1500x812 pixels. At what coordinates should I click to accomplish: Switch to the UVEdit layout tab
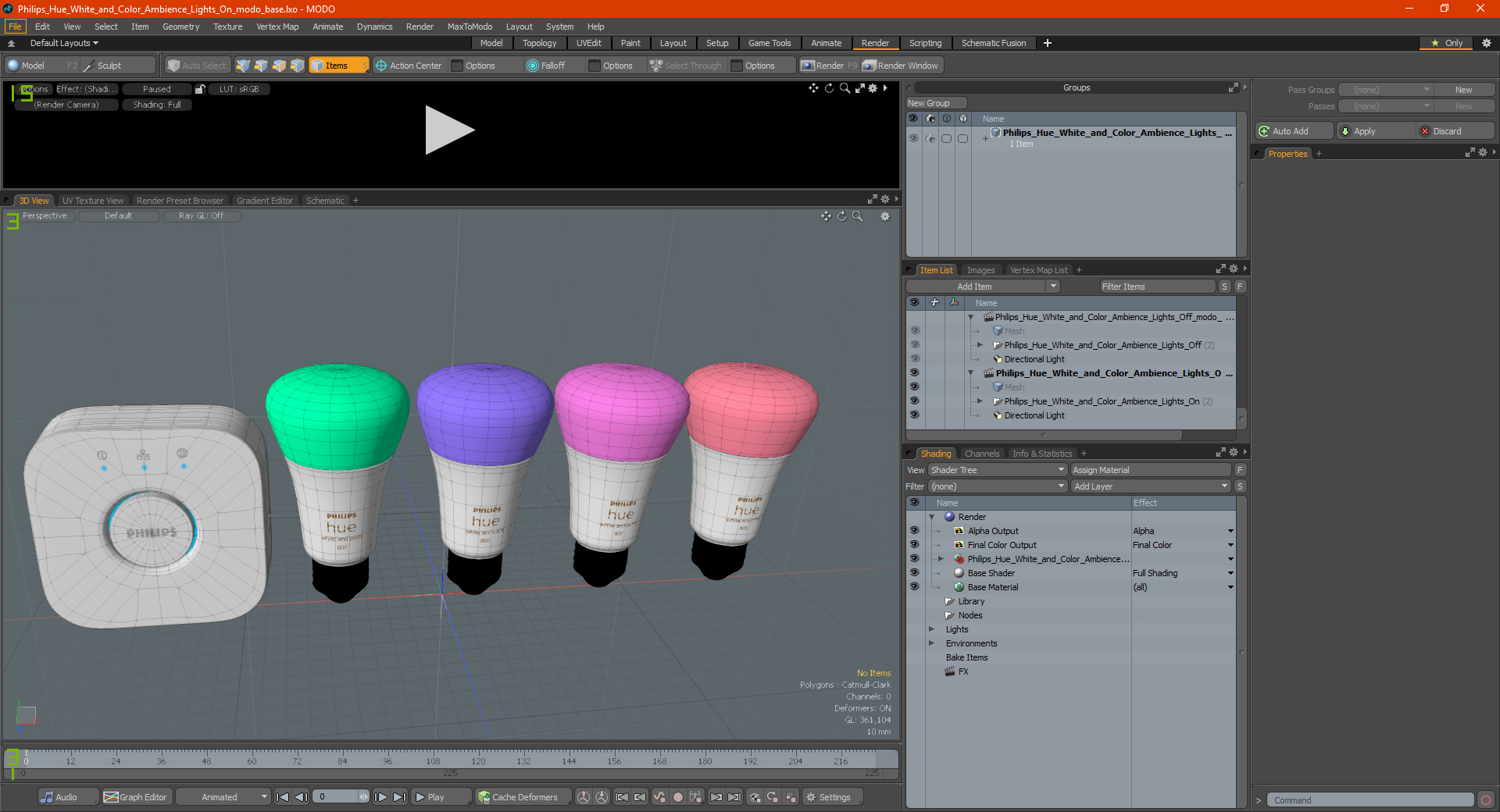click(588, 43)
